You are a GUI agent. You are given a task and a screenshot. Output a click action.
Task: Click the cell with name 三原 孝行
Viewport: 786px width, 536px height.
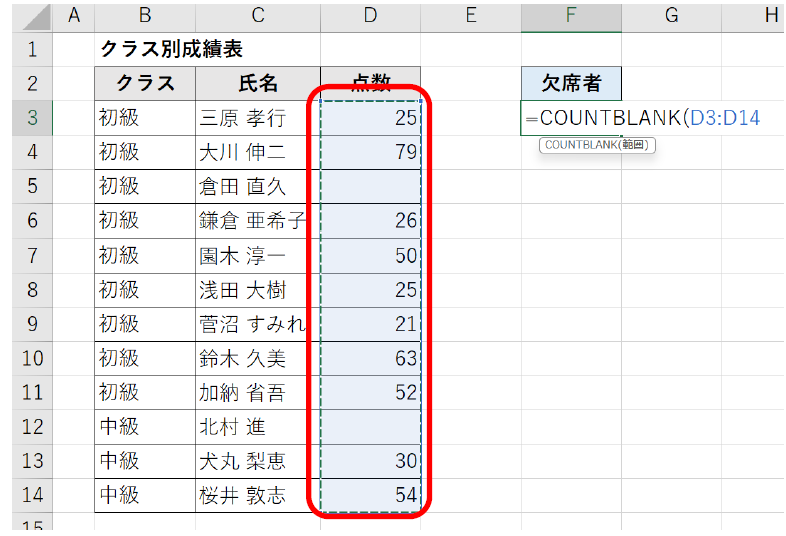258,118
